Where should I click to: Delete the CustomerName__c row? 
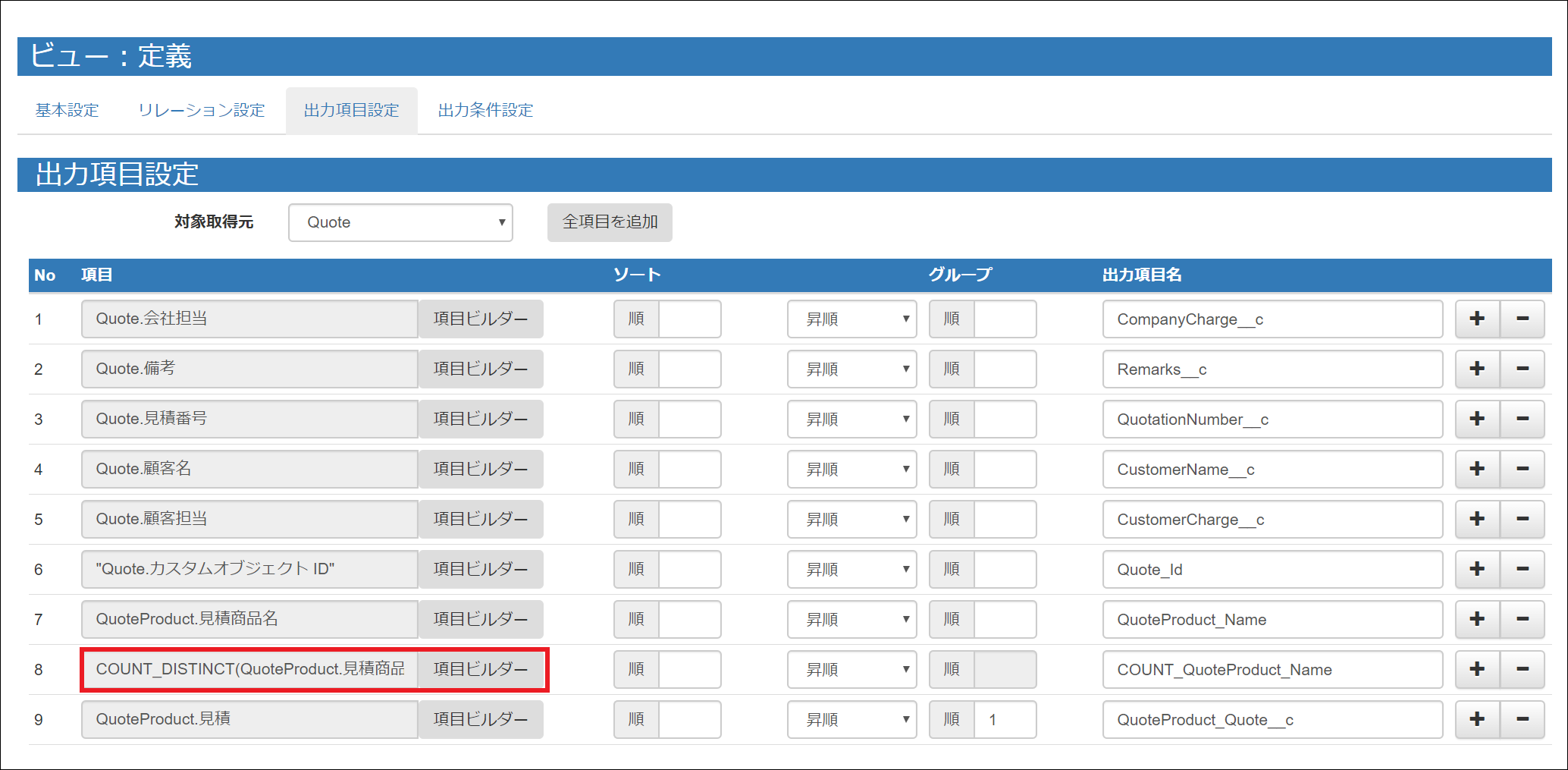(x=1523, y=469)
